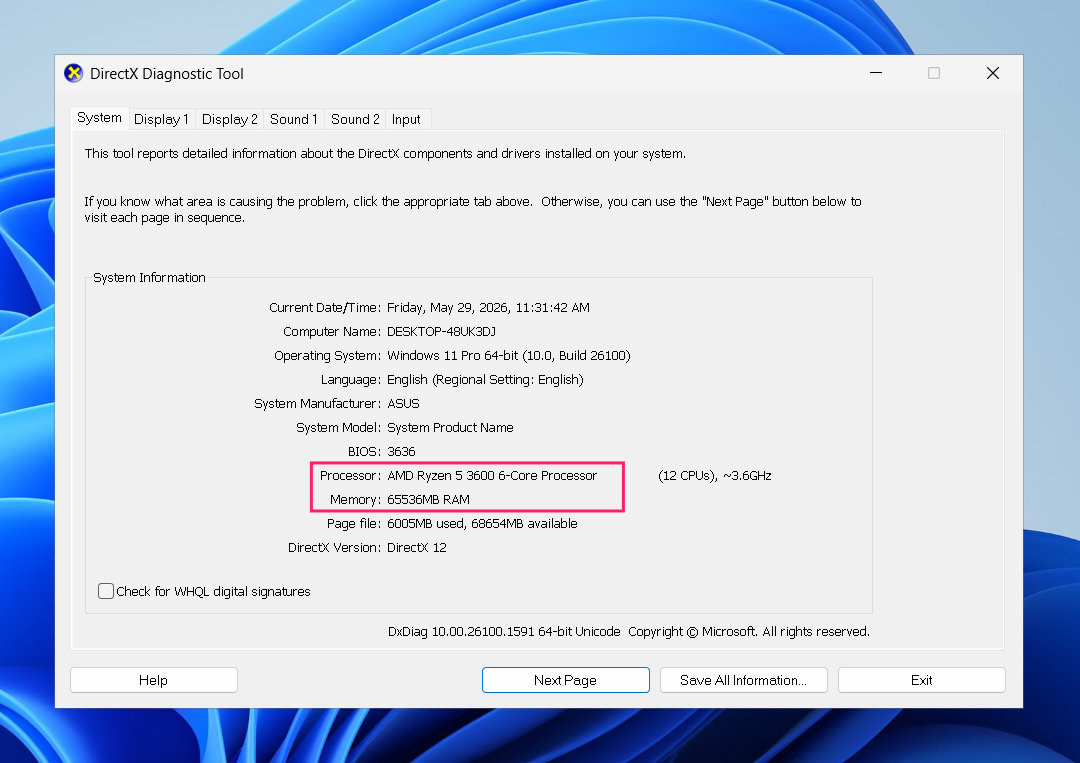This screenshot has height=763, width=1080.
Task: Select the computer name DESKTOP-48UK3DJ
Action: click(442, 331)
